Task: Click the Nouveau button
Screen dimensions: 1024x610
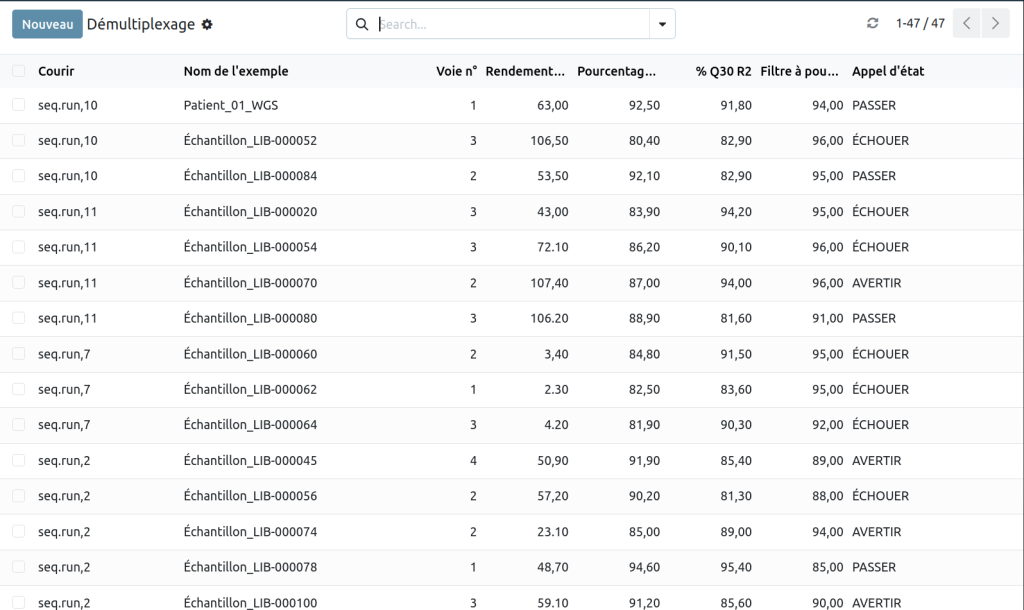Action: pyautogui.click(x=47, y=24)
